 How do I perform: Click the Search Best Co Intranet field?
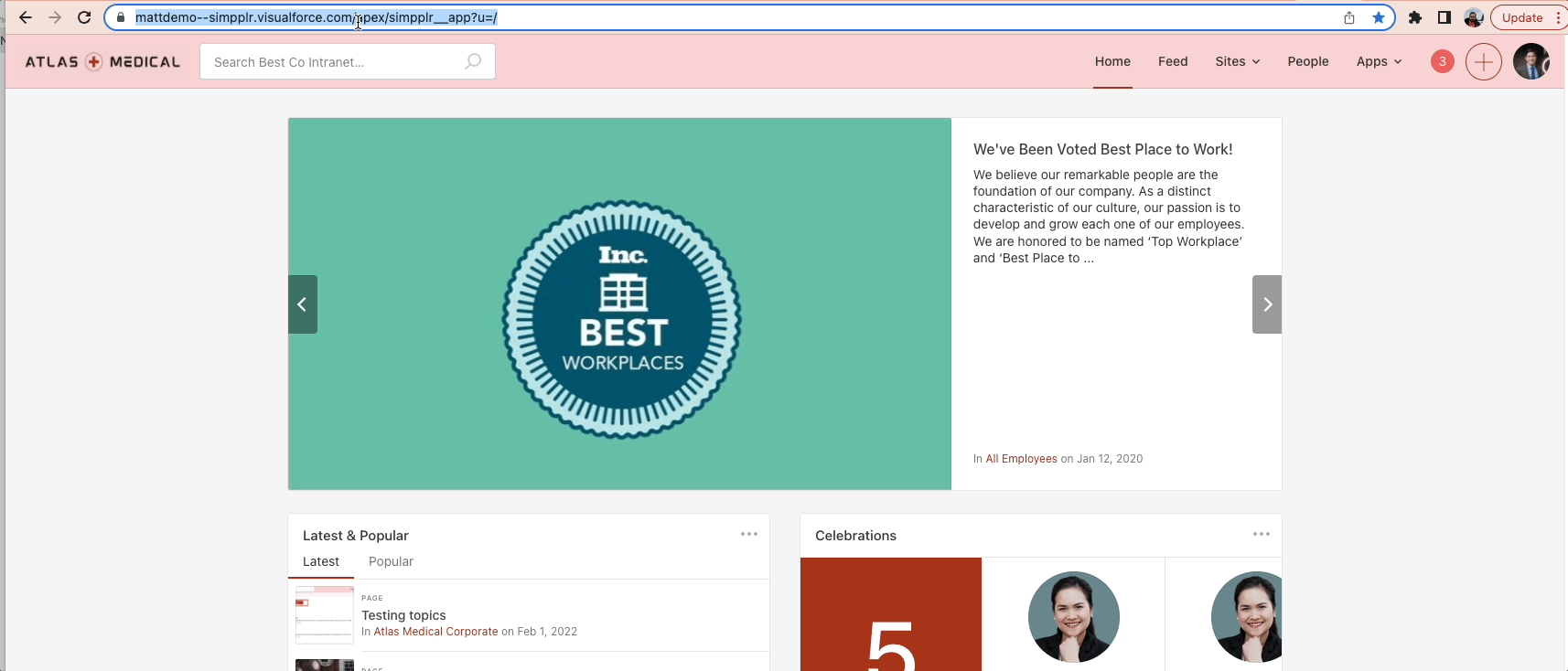[x=348, y=61]
